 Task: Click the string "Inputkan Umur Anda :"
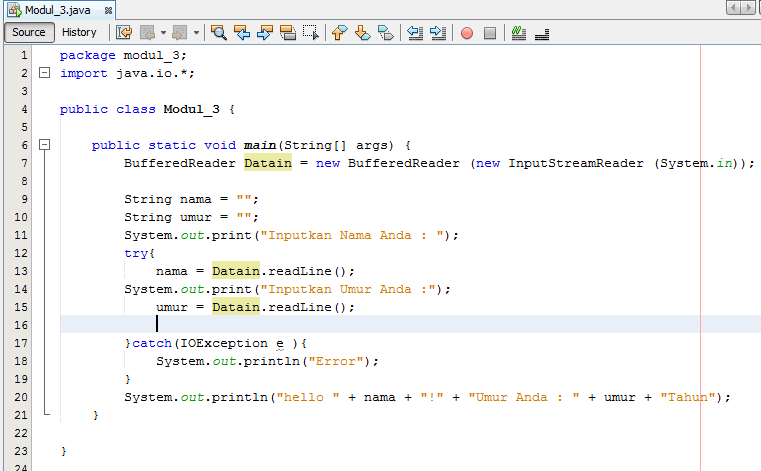click(348, 289)
